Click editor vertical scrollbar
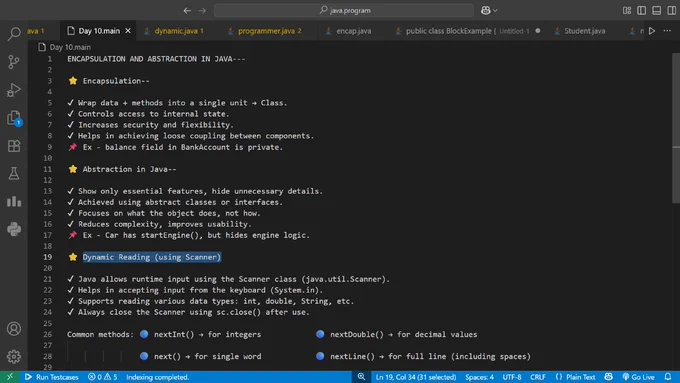 coord(676,128)
